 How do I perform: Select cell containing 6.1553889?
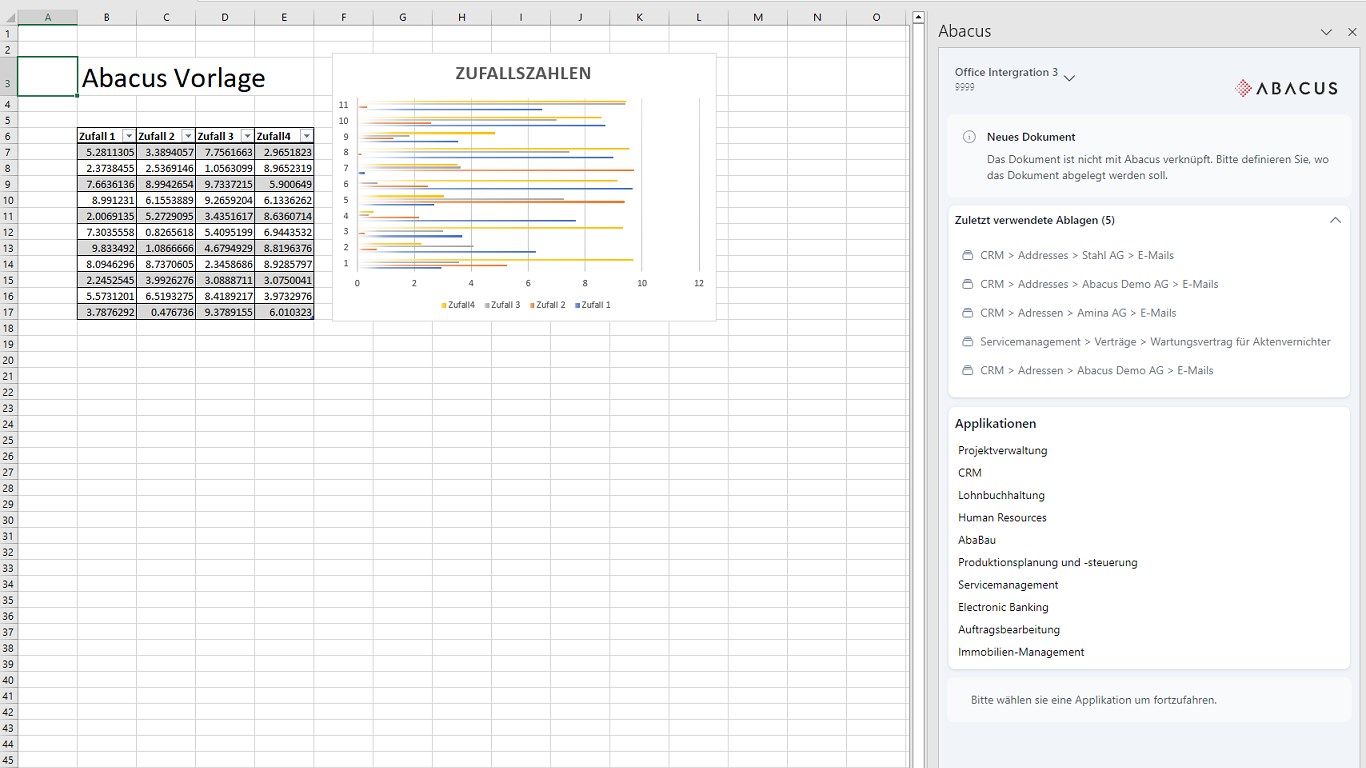click(166, 200)
